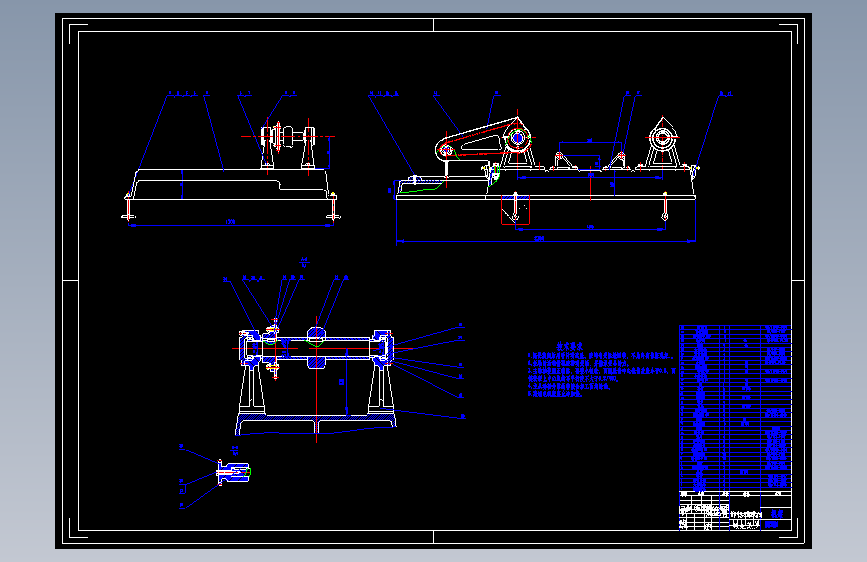
Task: Click the blue-filled shaft circle in belt guard pulley
Action: pyautogui.click(x=518, y=138)
